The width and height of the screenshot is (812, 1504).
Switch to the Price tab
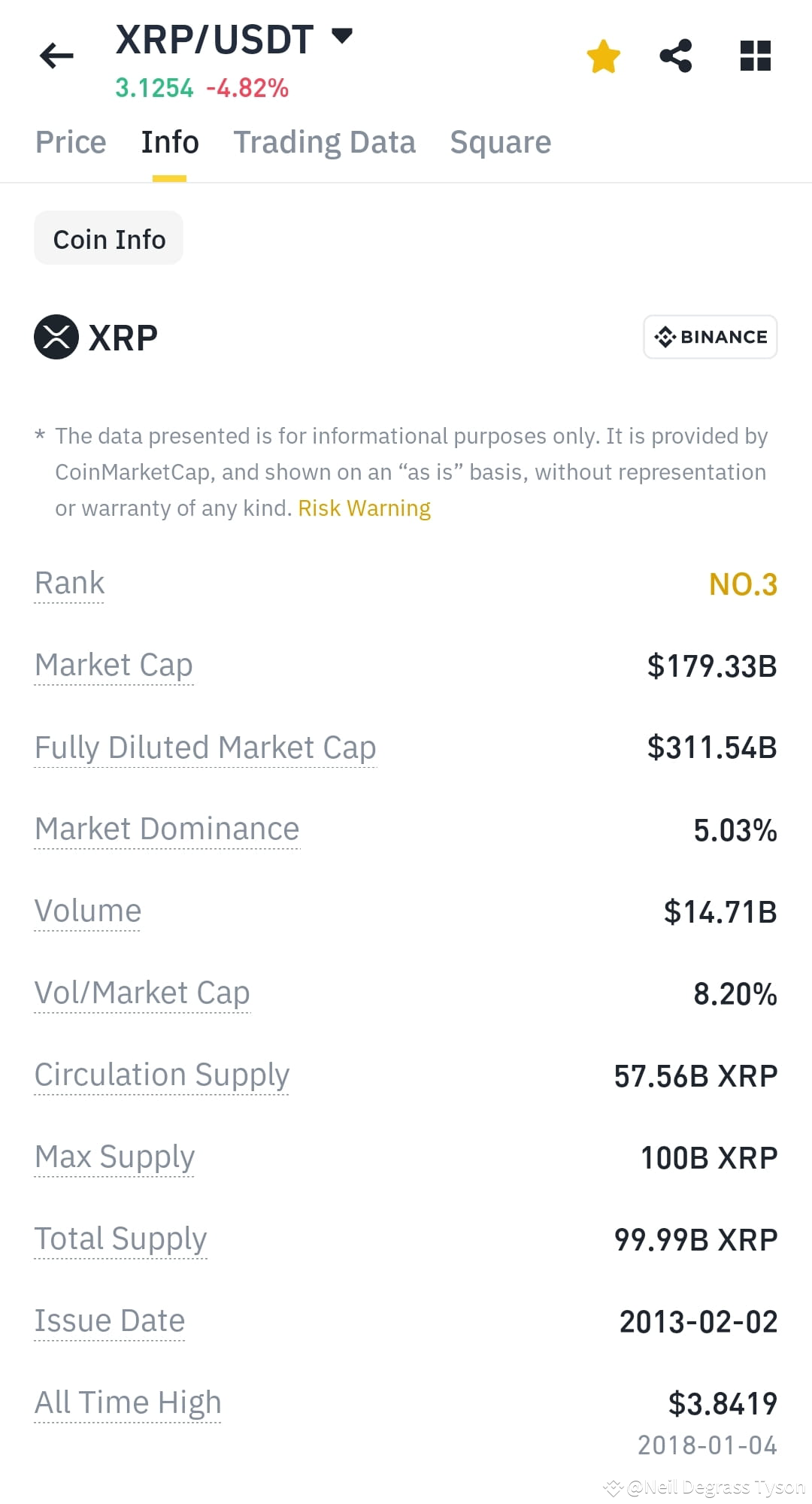click(x=71, y=142)
